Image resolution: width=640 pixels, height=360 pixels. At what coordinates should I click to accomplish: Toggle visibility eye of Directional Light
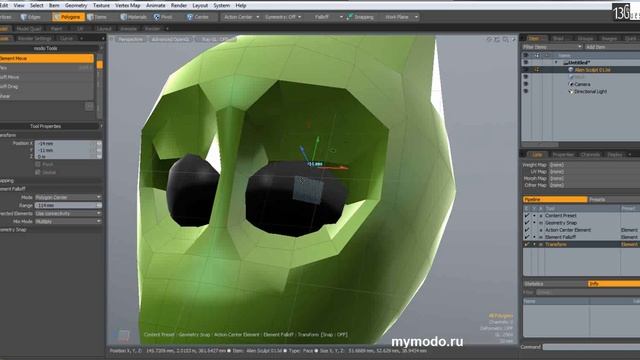pyautogui.click(x=526, y=91)
